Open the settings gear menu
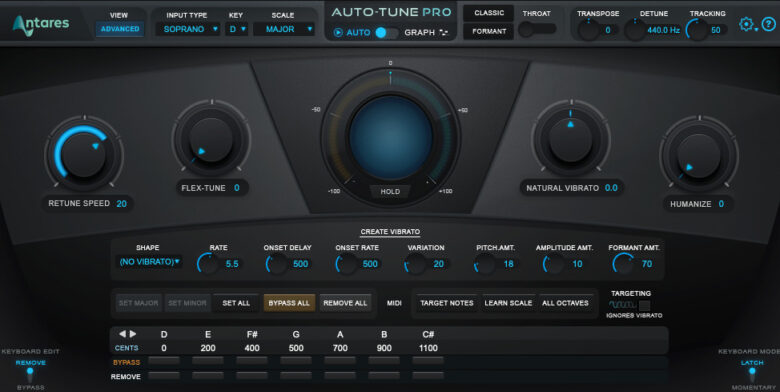Viewport: 780px width, 392px height. pyautogui.click(x=746, y=24)
